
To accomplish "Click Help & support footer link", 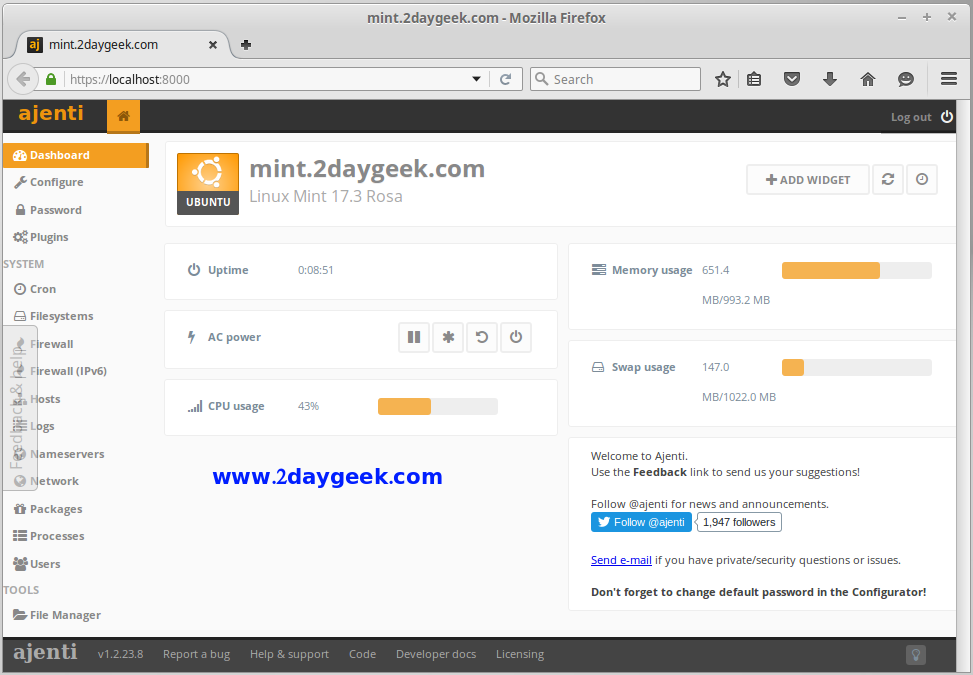I will click(289, 654).
